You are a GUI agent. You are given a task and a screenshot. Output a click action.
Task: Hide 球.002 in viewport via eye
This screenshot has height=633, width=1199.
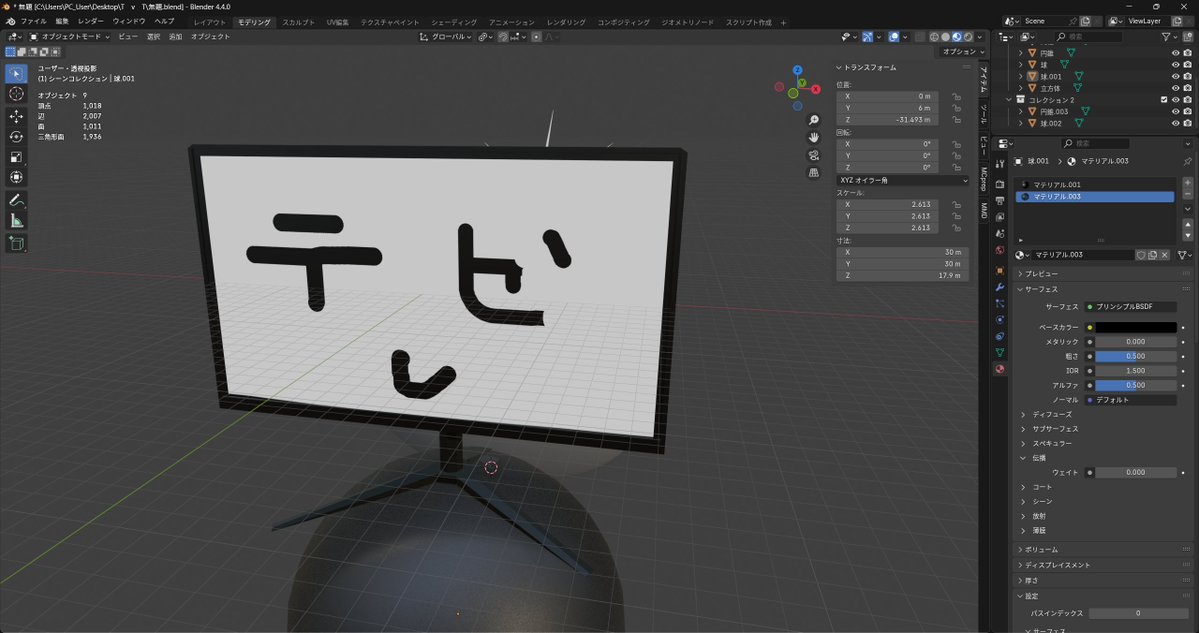pyautogui.click(x=1176, y=123)
